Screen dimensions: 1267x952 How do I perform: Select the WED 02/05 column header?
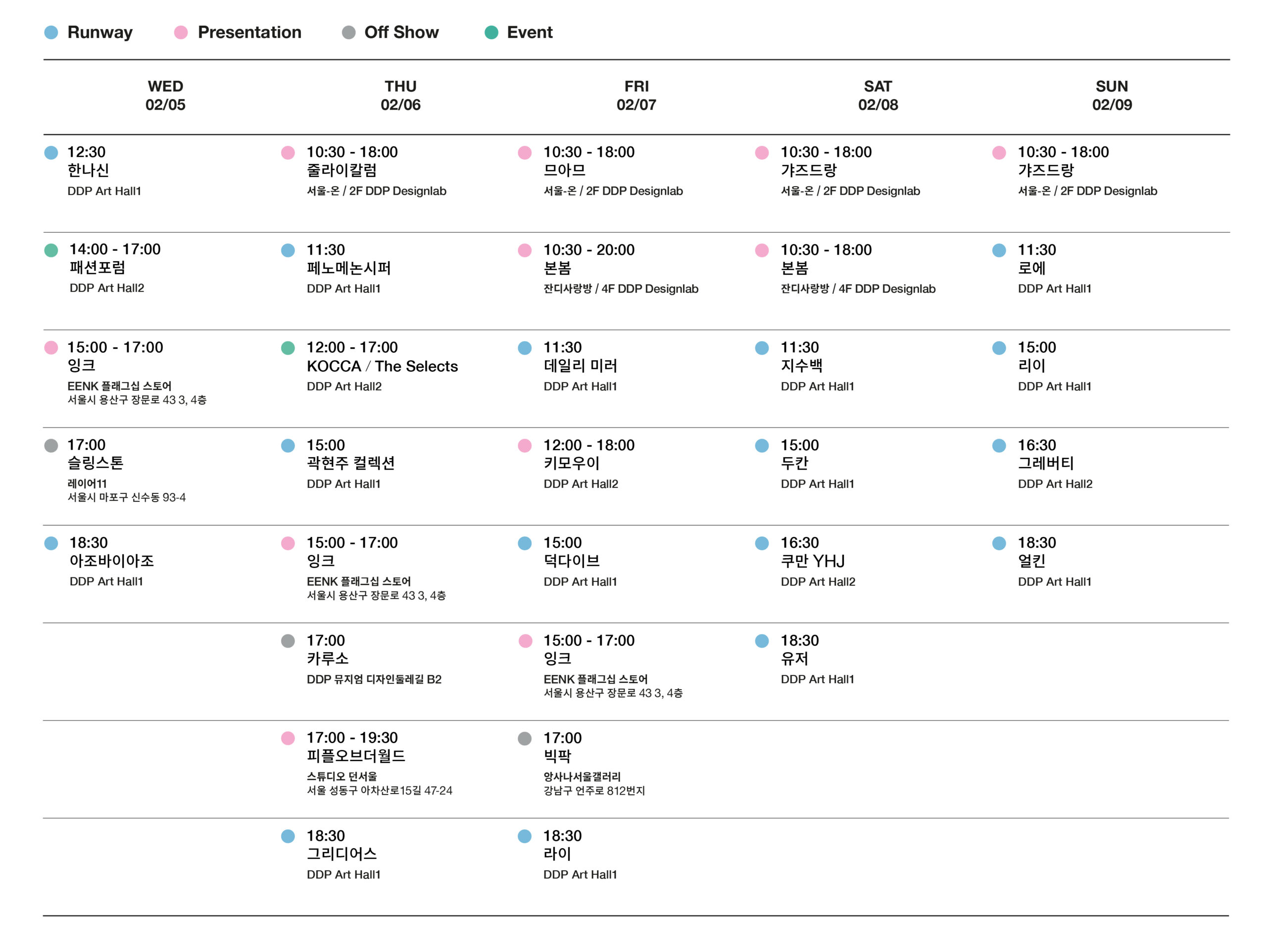(165, 95)
